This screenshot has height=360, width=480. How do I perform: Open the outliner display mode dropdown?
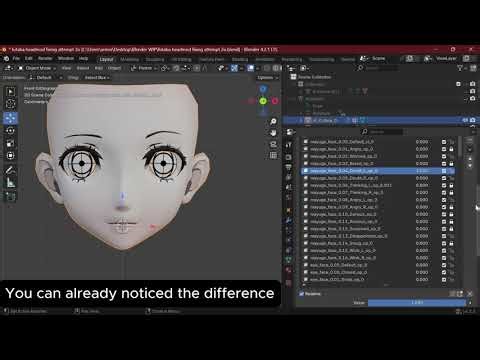(x=304, y=68)
